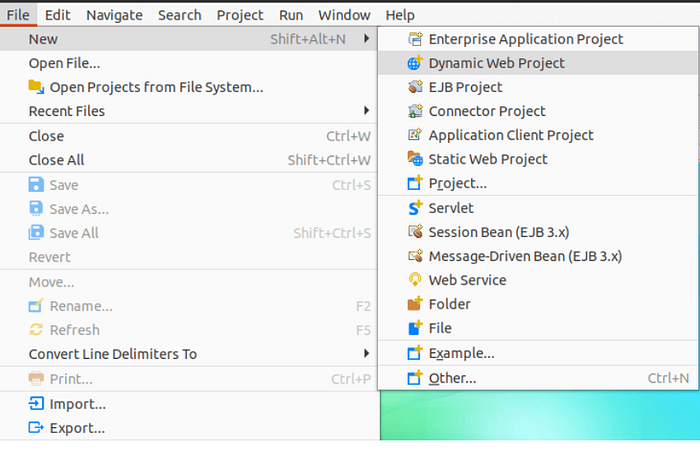This screenshot has height=474, width=700.
Task: Click the Dynamic Web Project globe icon
Action: [x=415, y=63]
